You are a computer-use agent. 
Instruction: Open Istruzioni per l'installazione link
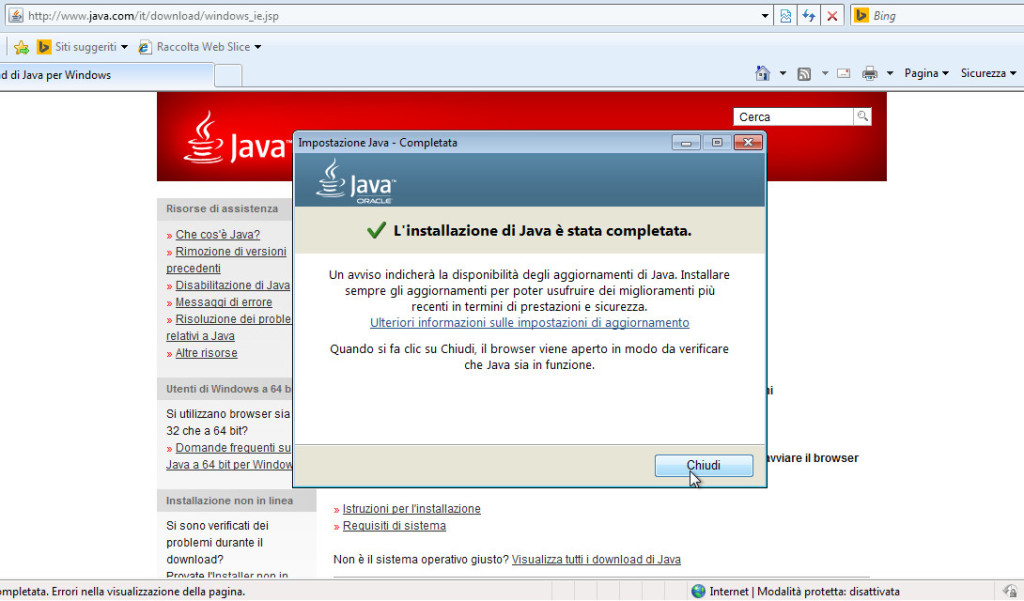(x=411, y=509)
